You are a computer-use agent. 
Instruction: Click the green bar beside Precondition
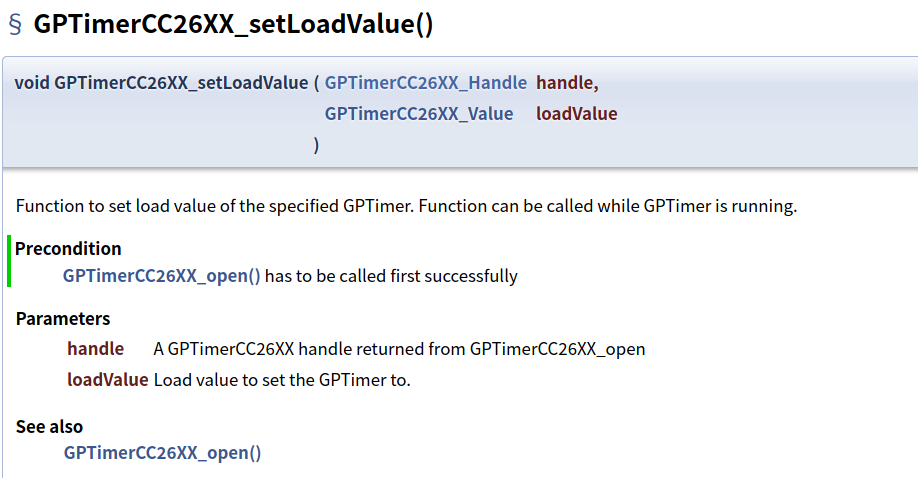9,262
